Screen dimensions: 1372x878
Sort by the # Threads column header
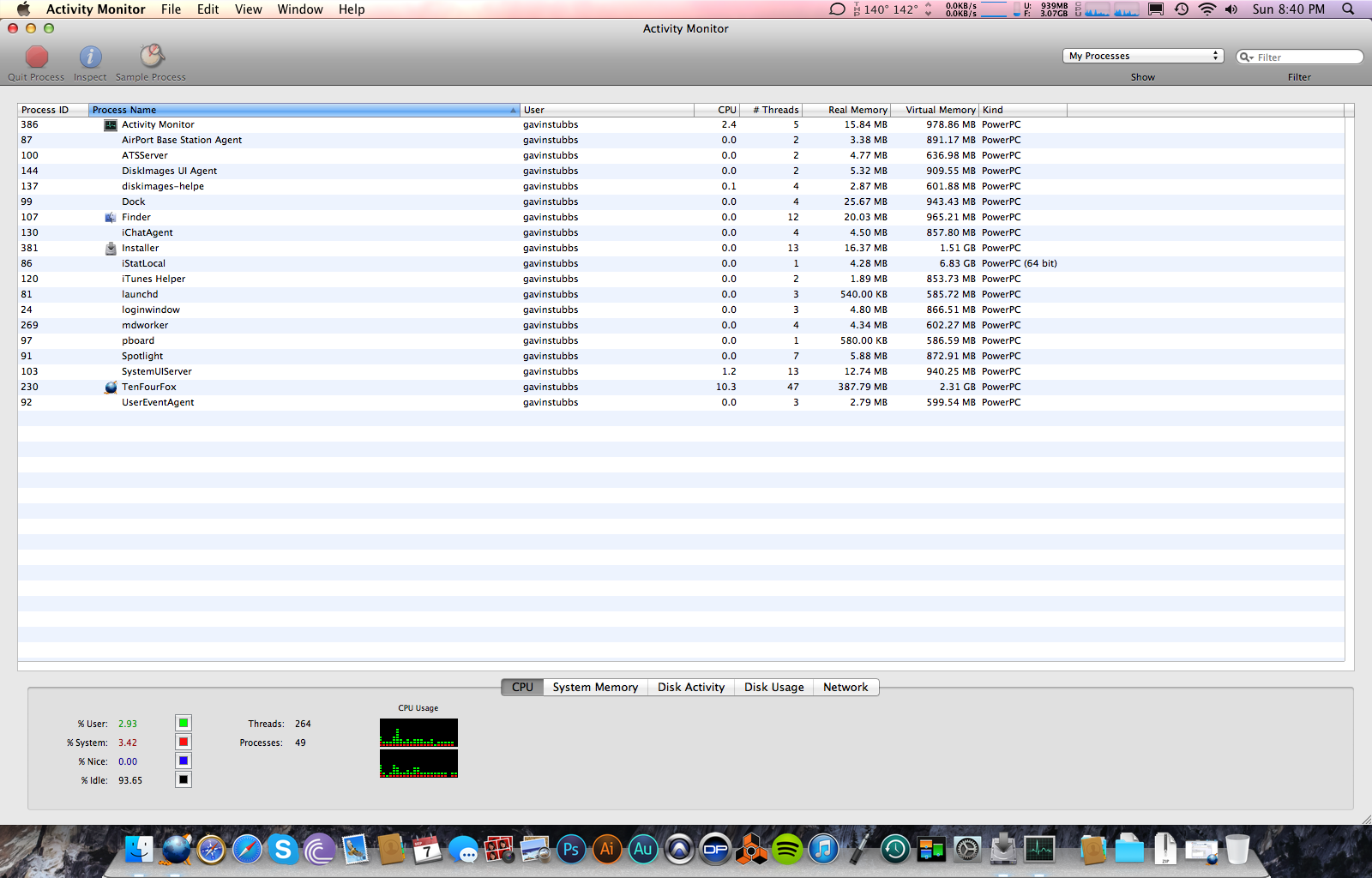(x=771, y=110)
